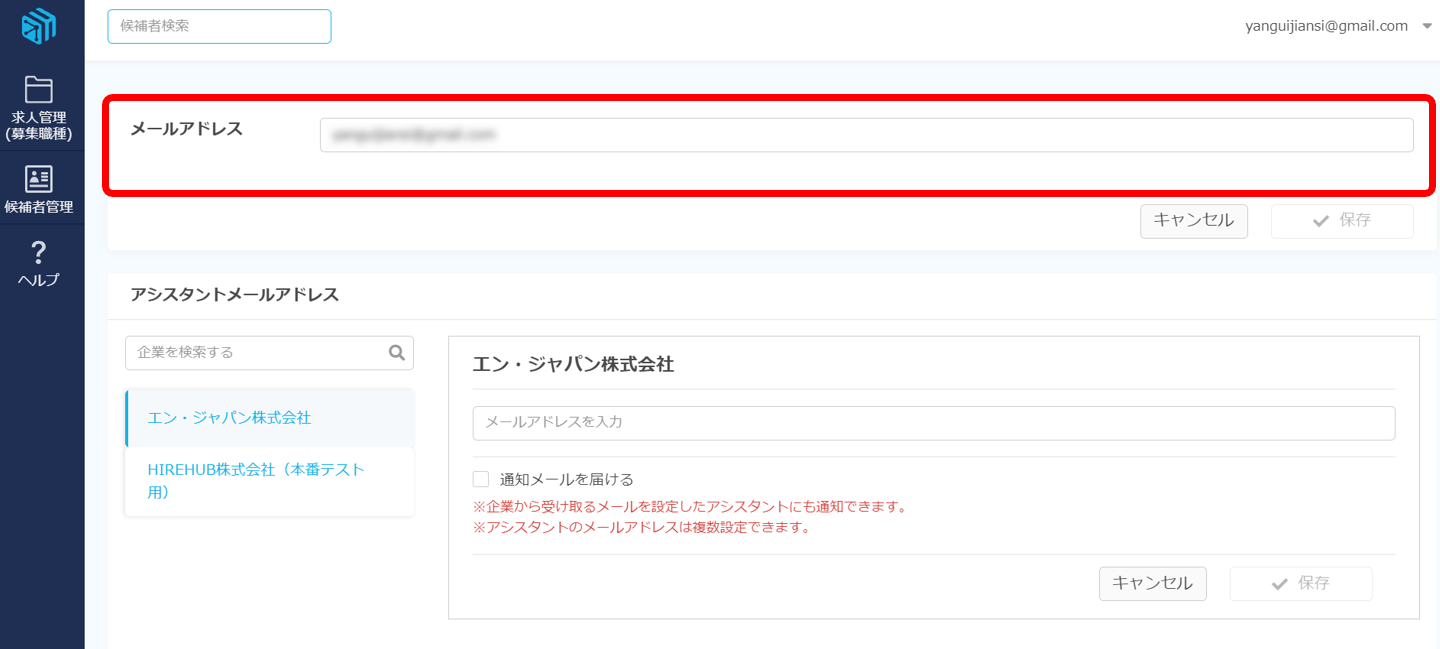Open 候補者管理 person card icon
Screen dimensions: 1440x649
39,180
